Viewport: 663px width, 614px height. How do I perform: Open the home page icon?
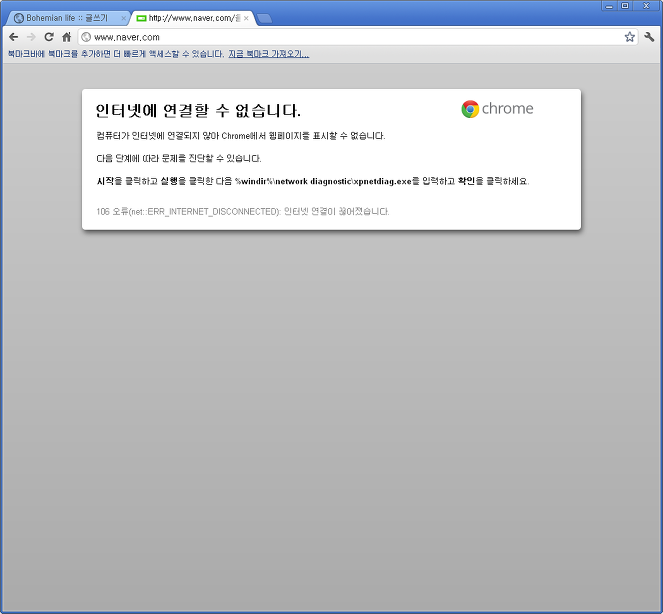pos(67,37)
